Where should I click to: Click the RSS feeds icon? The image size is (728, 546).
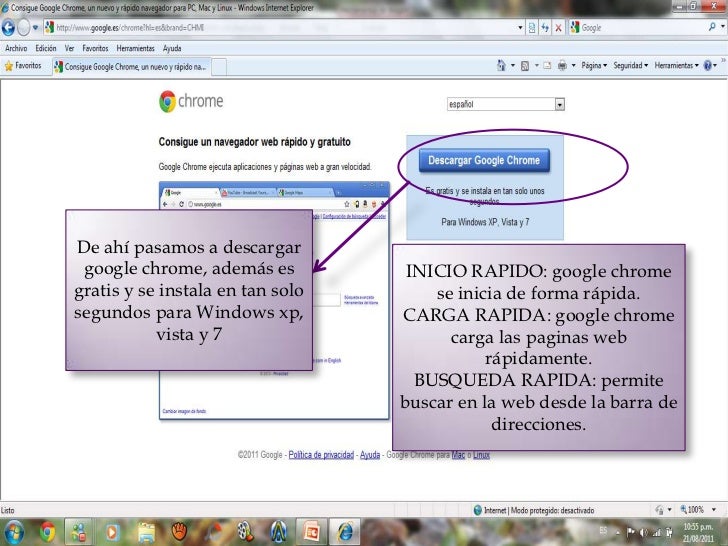tap(525, 66)
